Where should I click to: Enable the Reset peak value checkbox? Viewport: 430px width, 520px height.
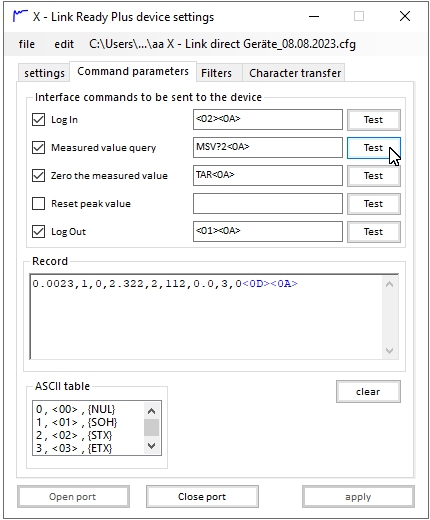click(38, 203)
